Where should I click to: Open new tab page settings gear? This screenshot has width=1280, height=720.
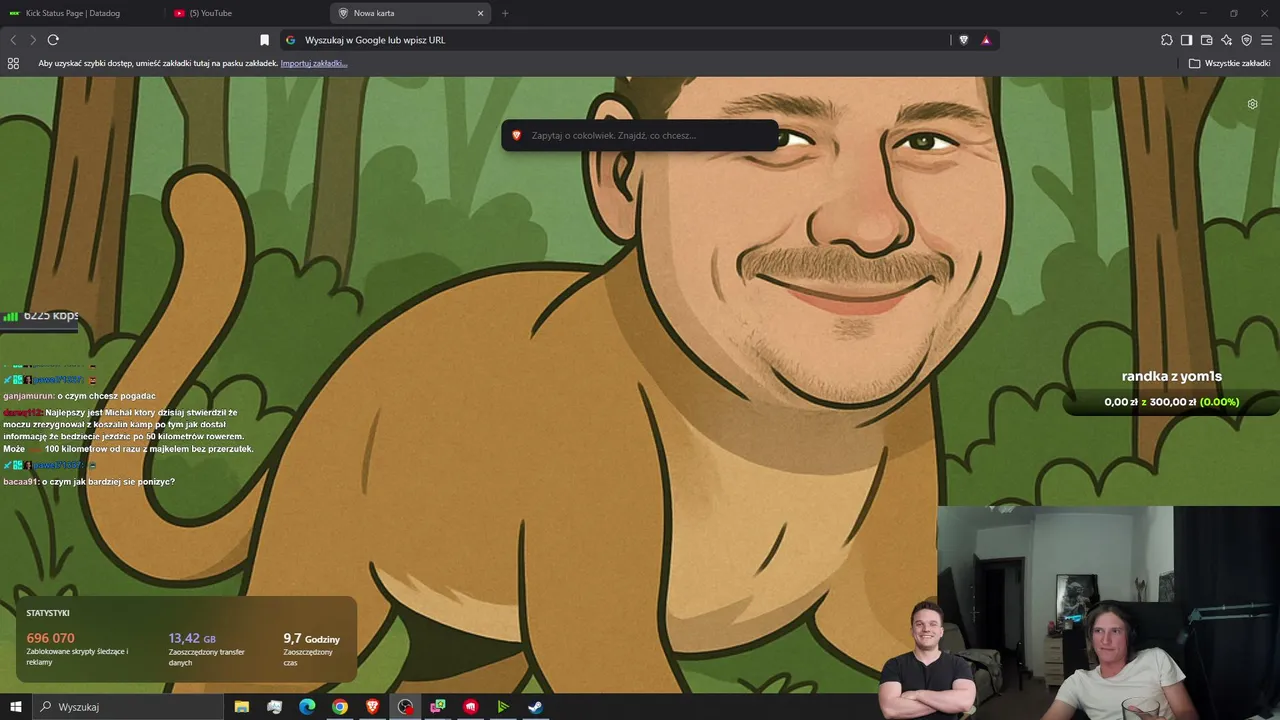tap(1252, 104)
